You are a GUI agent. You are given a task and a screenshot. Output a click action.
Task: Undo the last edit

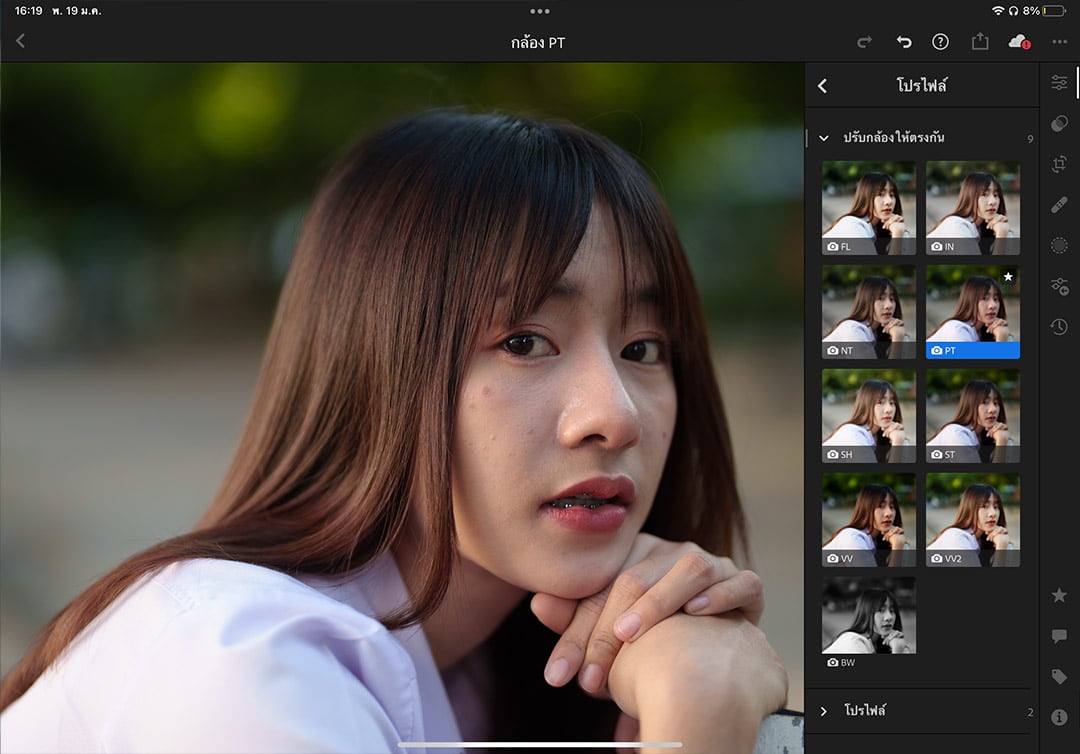tap(903, 42)
